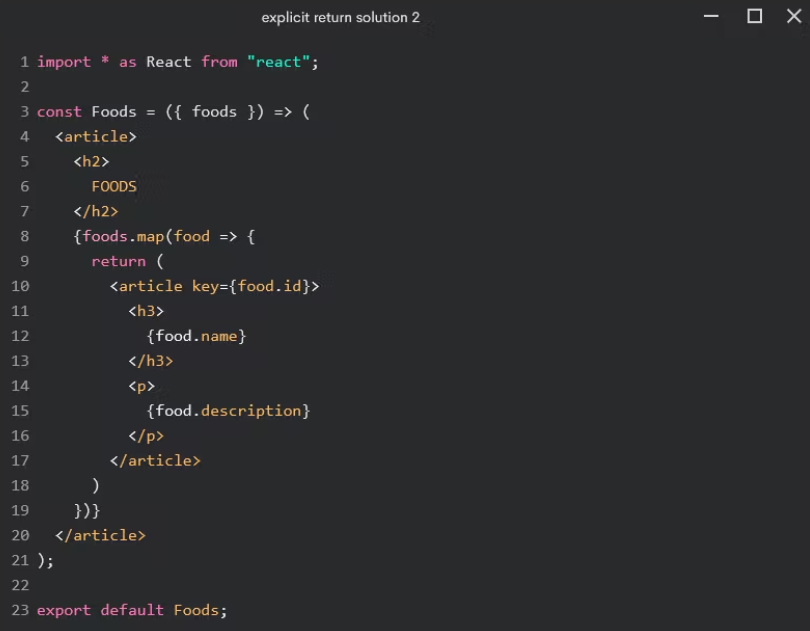Click the food.description expression on line 15
Image resolution: width=810 pixels, height=631 pixels.
pos(228,411)
